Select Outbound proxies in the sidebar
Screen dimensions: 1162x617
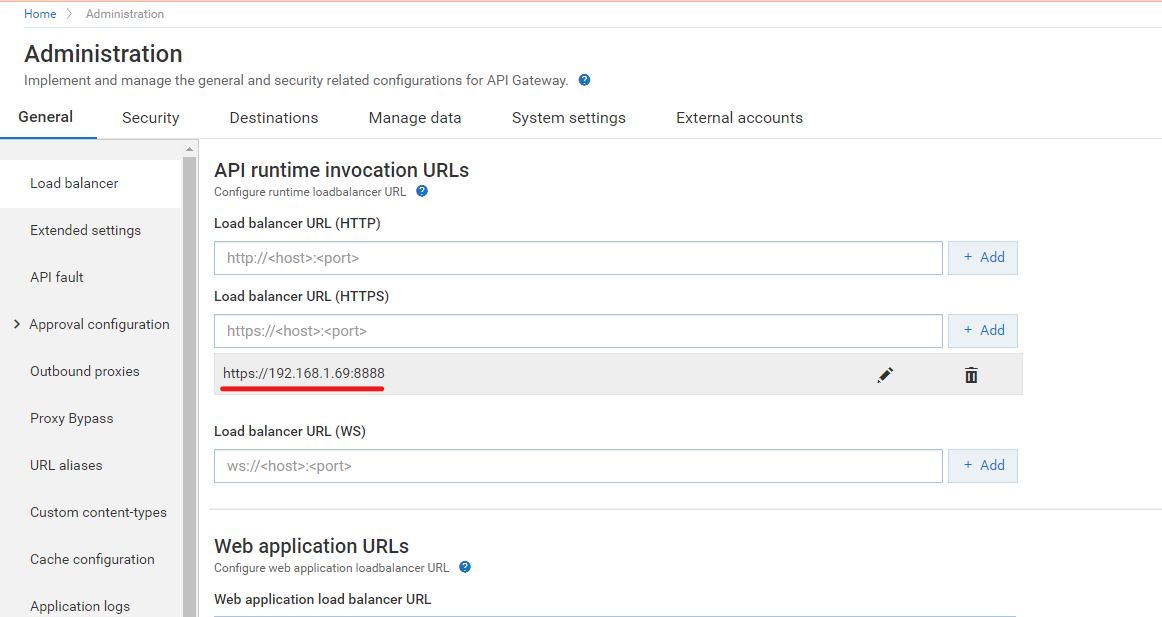coord(85,371)
